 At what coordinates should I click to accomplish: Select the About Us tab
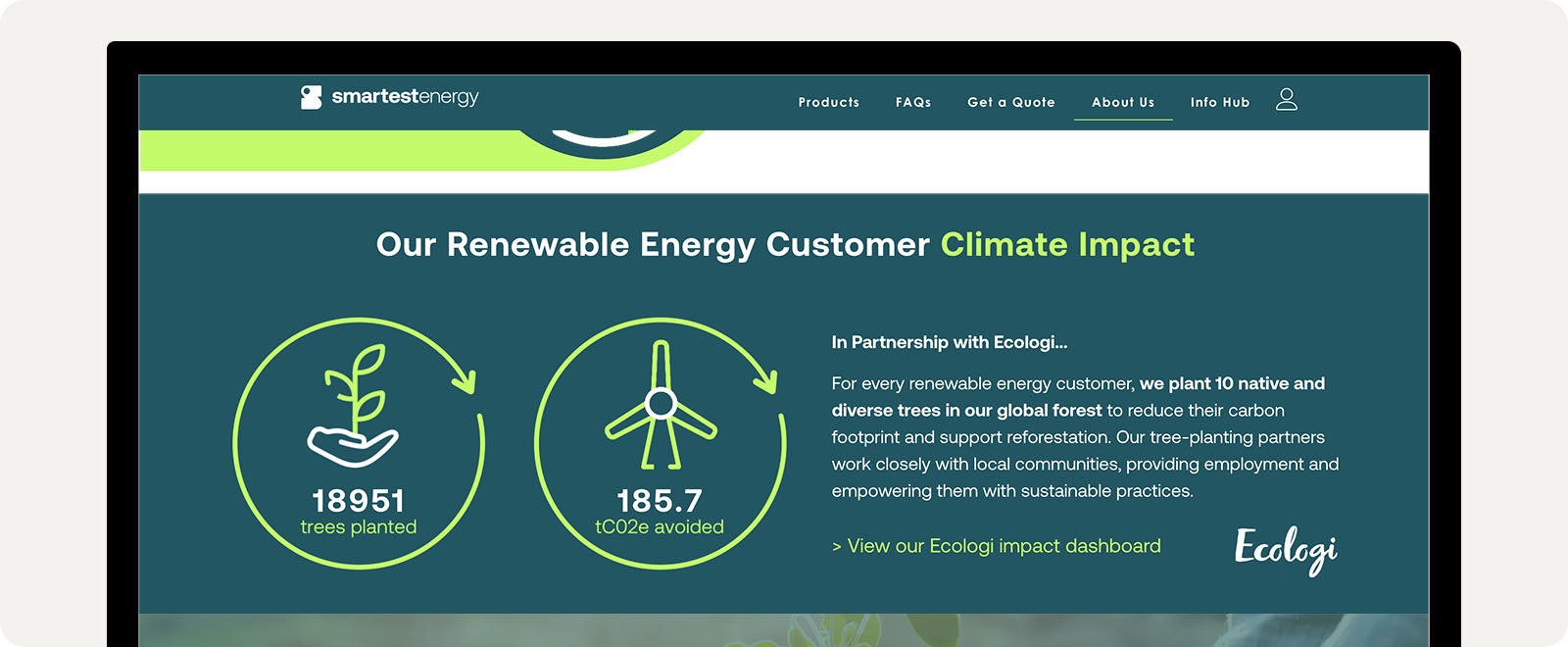[1123, 102]
